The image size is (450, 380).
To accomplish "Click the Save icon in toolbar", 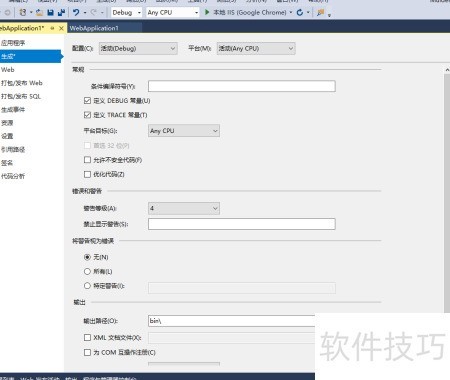I will 50,13.
